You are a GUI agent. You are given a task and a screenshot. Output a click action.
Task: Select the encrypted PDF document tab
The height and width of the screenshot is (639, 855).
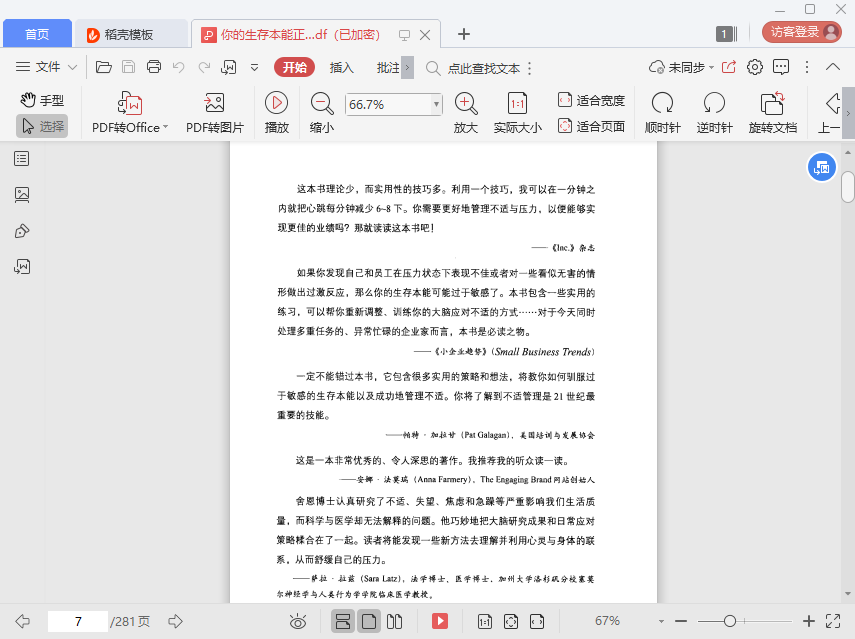click(299, 34)
